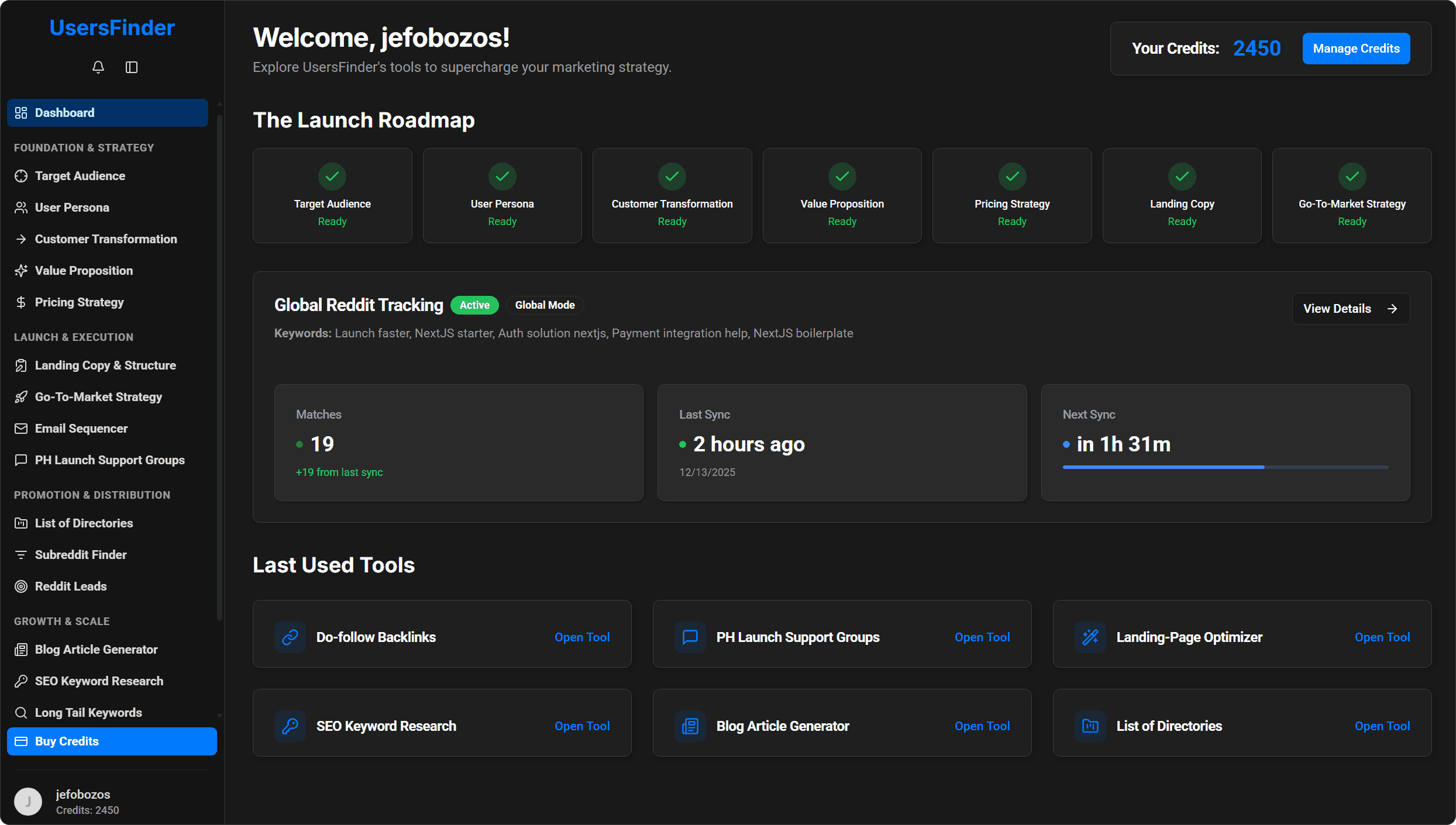1456x825 pixels.
Task: Click the Reddit Leads target icon
Action: pos(21,586)
